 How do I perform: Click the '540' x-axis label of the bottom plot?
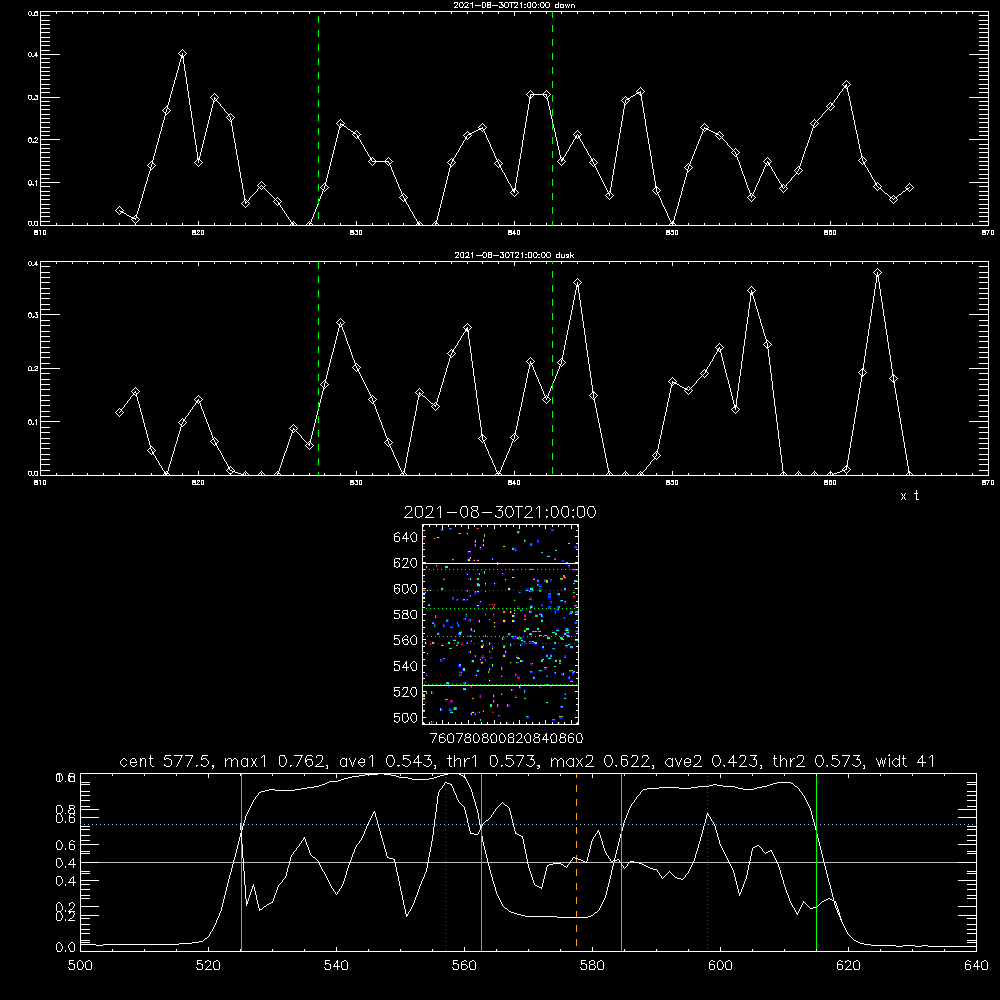coord(336,966)
